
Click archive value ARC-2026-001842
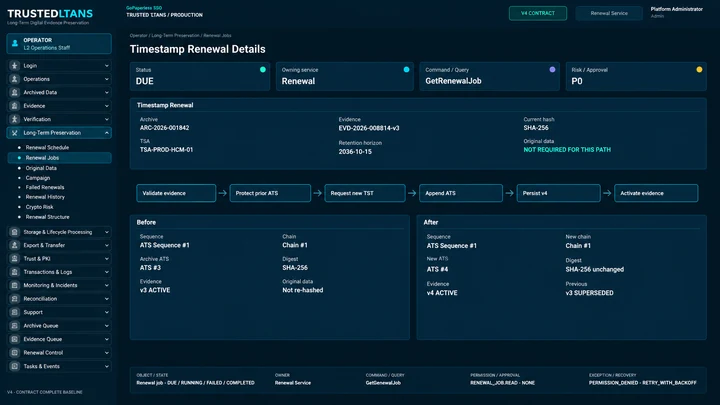[164, 128]
